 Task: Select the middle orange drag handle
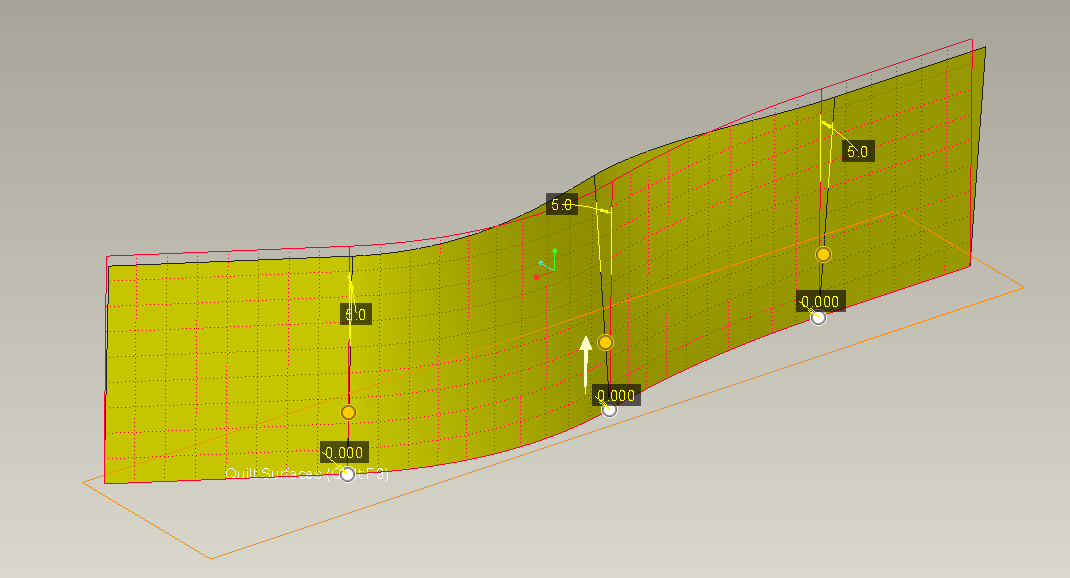coord(606,342)
